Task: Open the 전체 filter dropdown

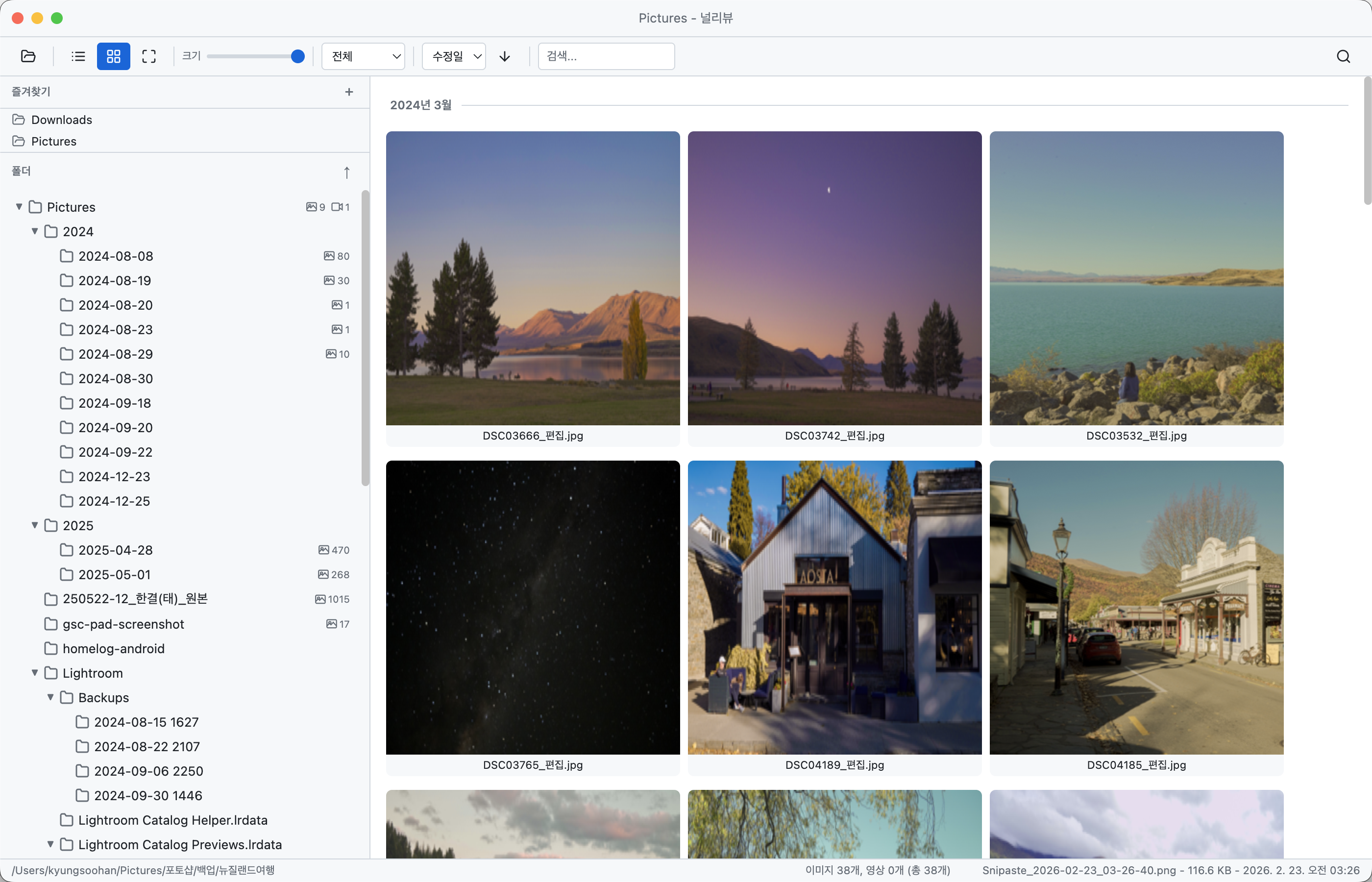Action: pyautogui.click(x=364, y=56)
